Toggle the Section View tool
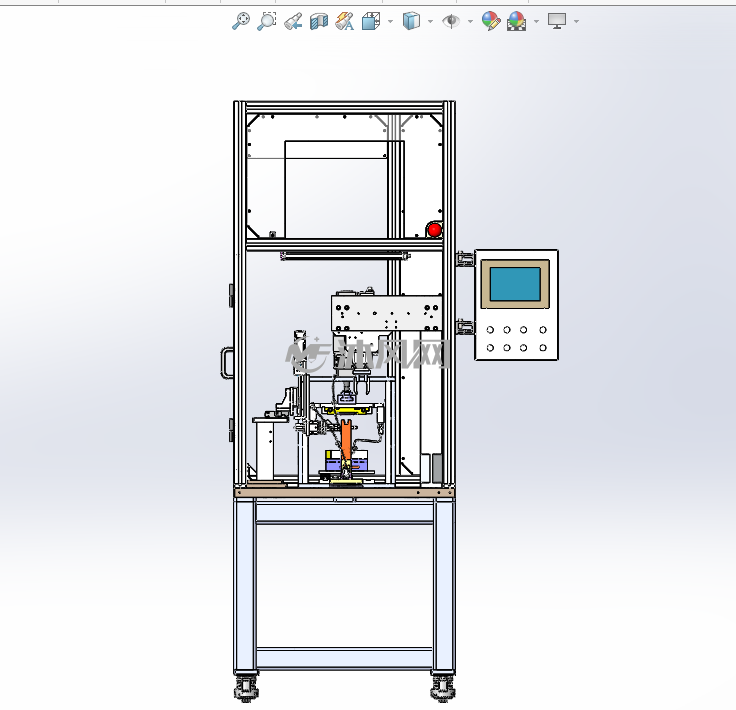Image resolution: width=736 pixels, height=710 pixels. 319,22
